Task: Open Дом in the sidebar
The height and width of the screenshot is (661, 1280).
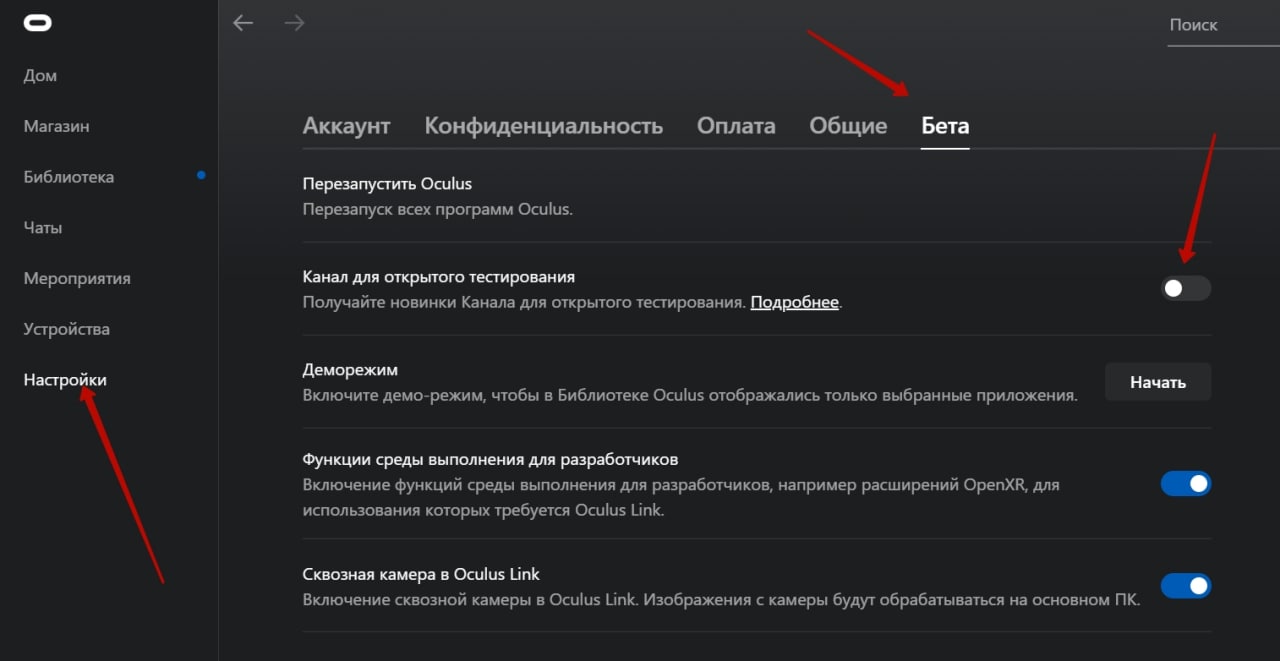Action: [x=40, y=76]
